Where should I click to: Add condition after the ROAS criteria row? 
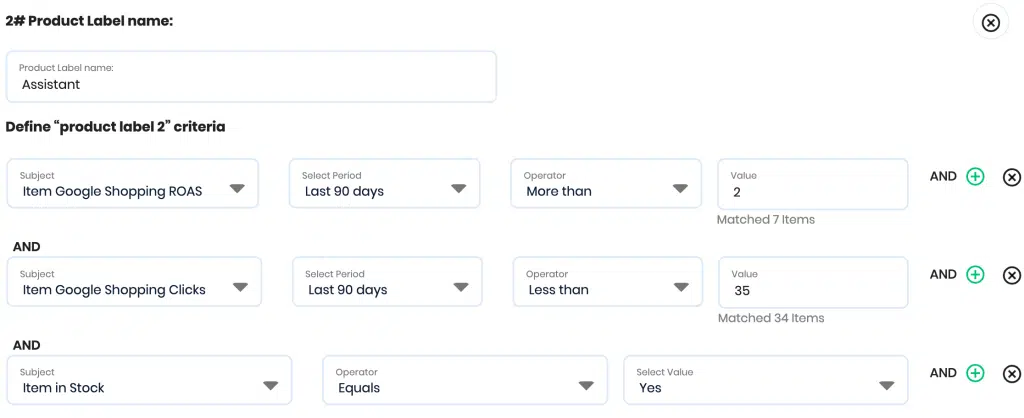(974, 176)
